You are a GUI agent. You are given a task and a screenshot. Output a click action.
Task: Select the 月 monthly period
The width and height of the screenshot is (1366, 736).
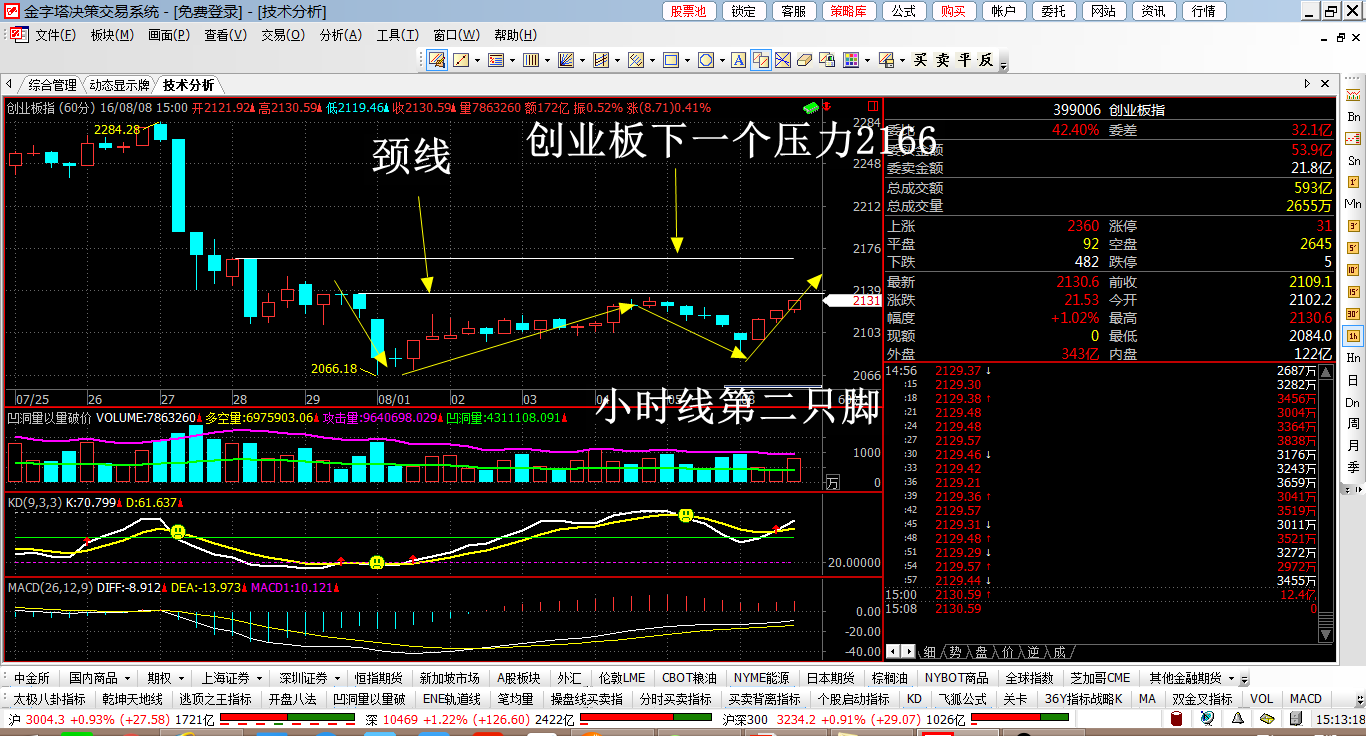1353,444
